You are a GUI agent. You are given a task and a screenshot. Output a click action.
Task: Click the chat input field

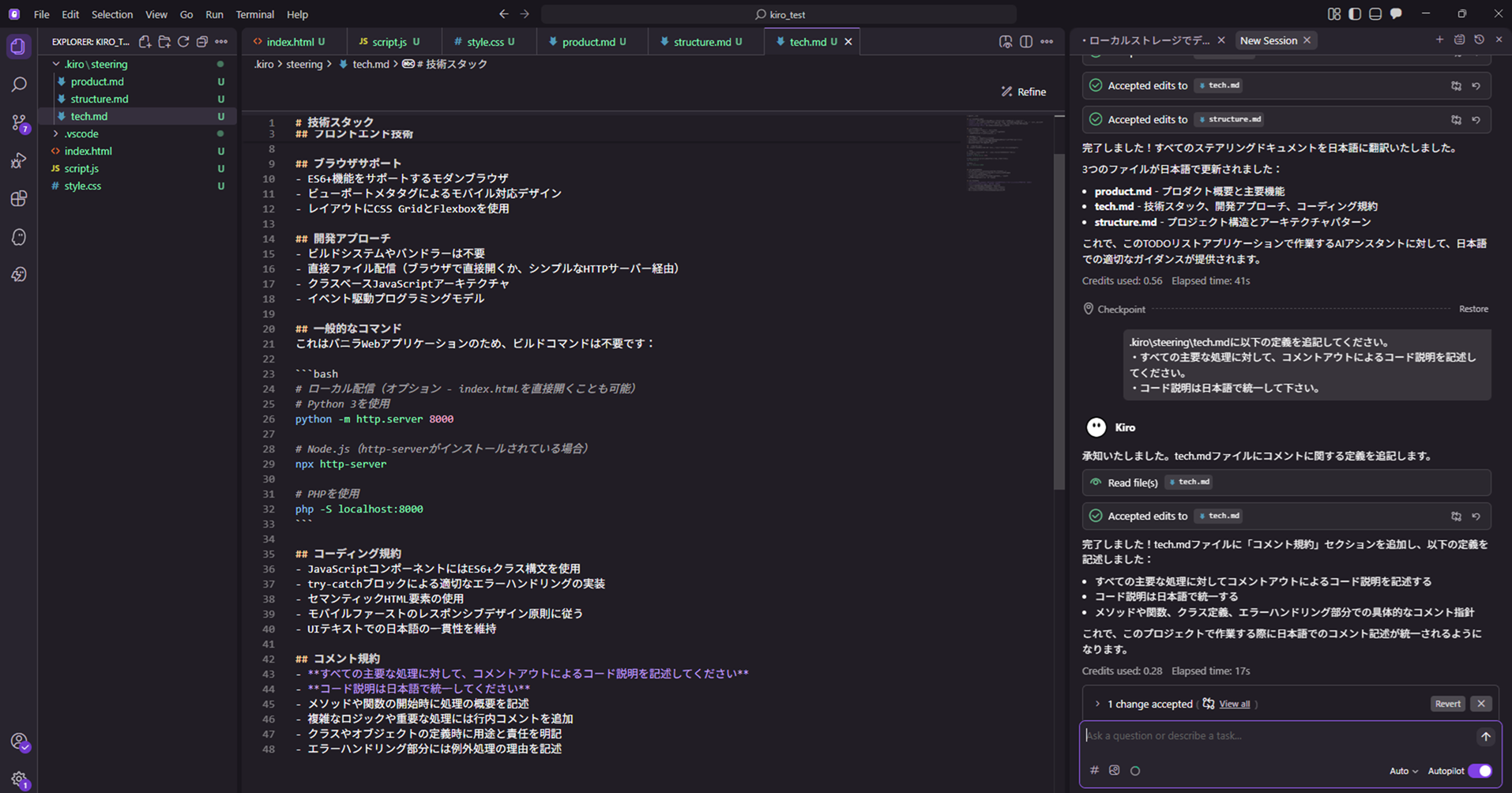pos(1264,735)
